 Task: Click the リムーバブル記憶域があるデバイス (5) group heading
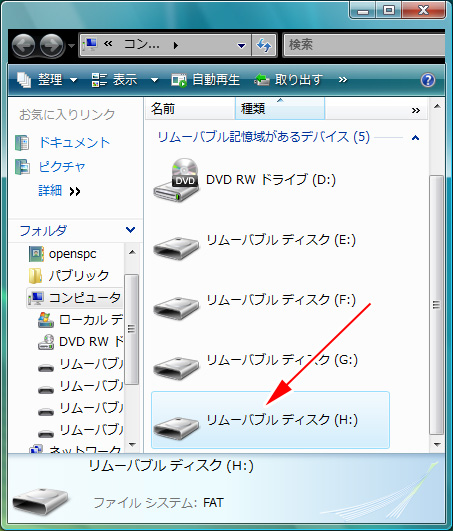pos(264,137)
